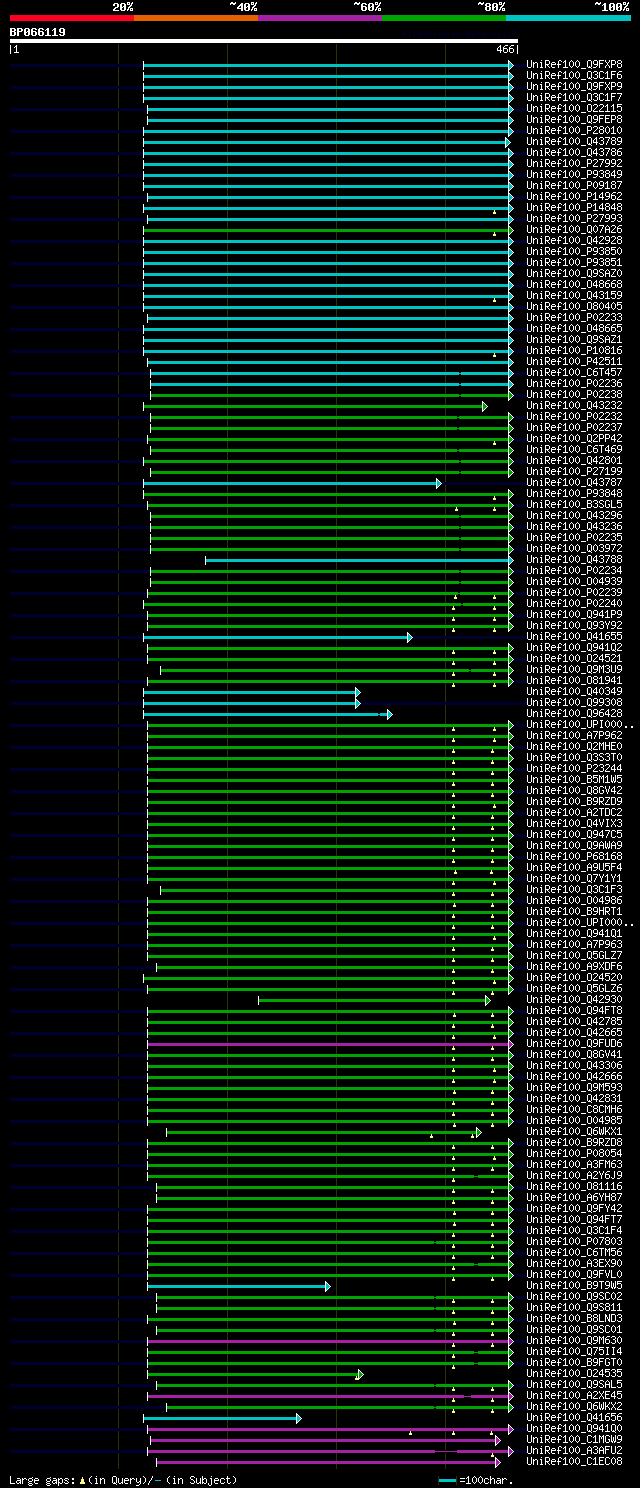Select hit UniRef100_Q9FY42
The width and height of the screenshot is (640, 1488).
click(574, 1209)
